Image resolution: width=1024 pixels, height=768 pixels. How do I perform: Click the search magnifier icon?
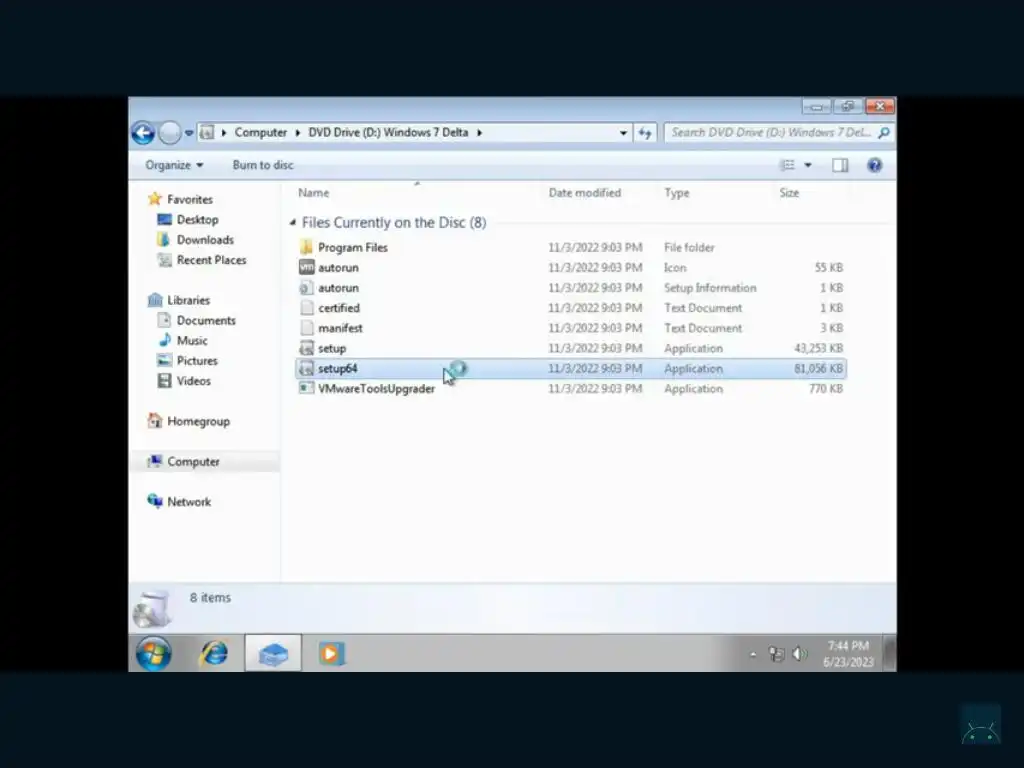tap(884, 133)
